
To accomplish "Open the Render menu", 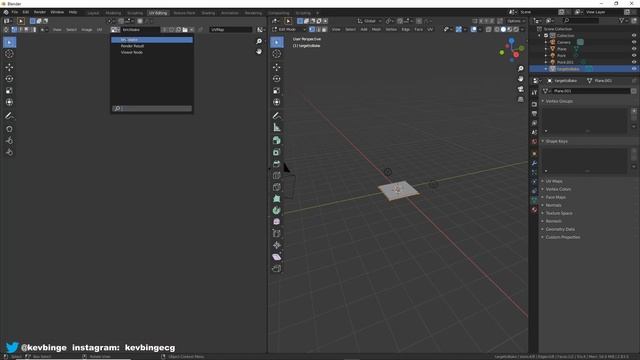I will pyautogui.click(x=40, y=12).
